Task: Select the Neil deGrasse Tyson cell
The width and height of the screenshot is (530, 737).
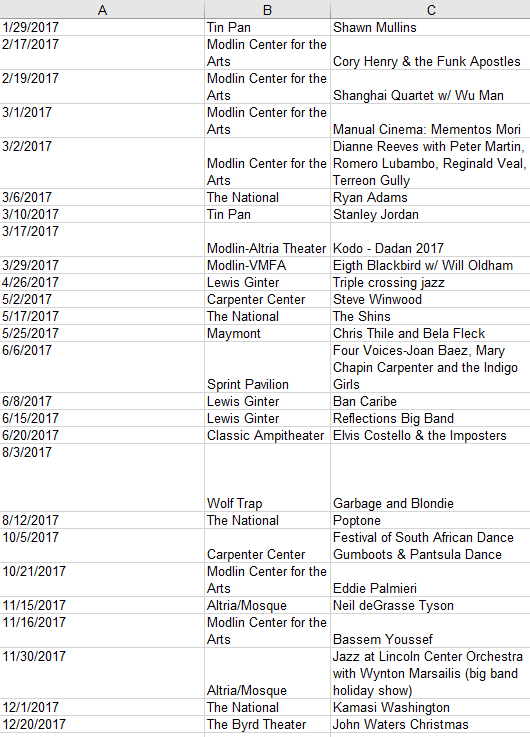Action: (430, 605)
